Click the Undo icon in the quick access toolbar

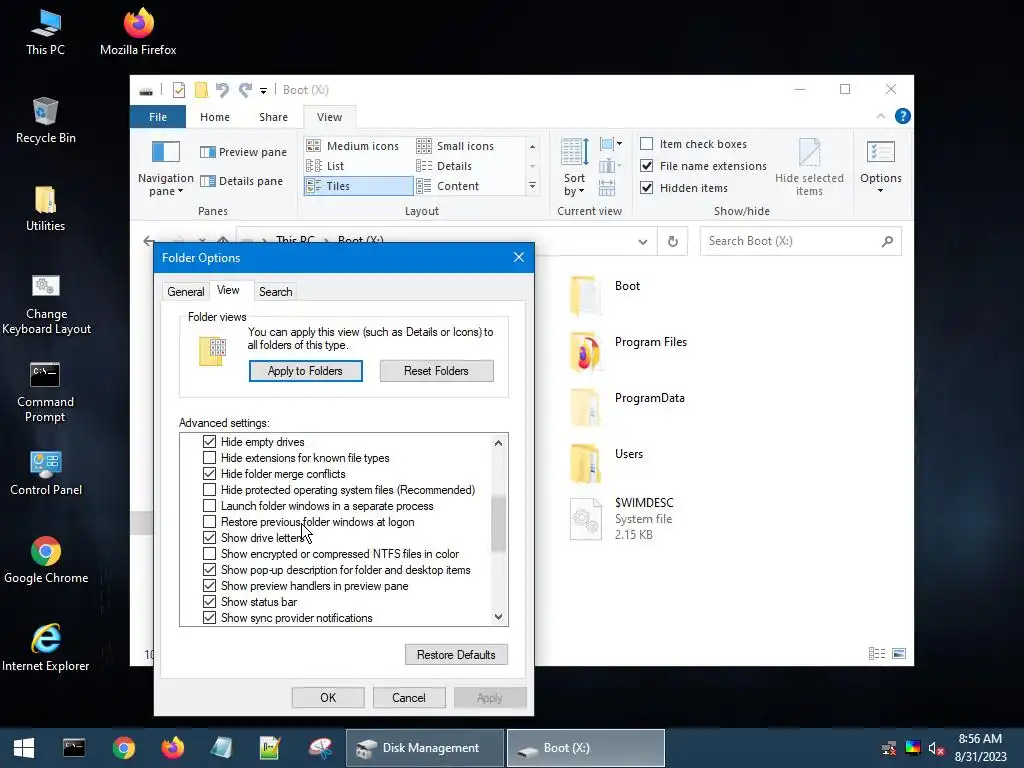point(222,90)
